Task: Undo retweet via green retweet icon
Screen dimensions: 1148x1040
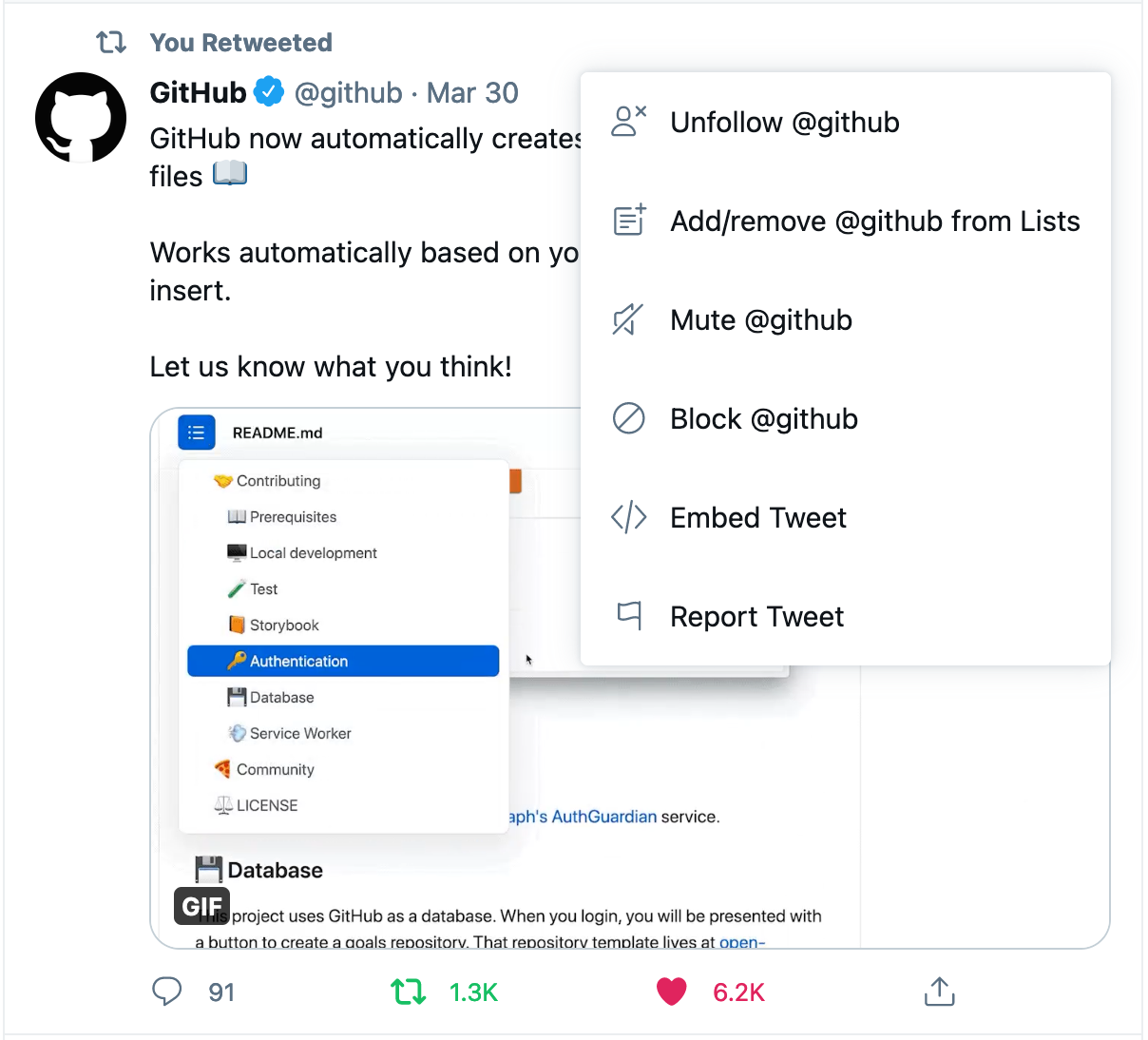Action: pos(409,992)
